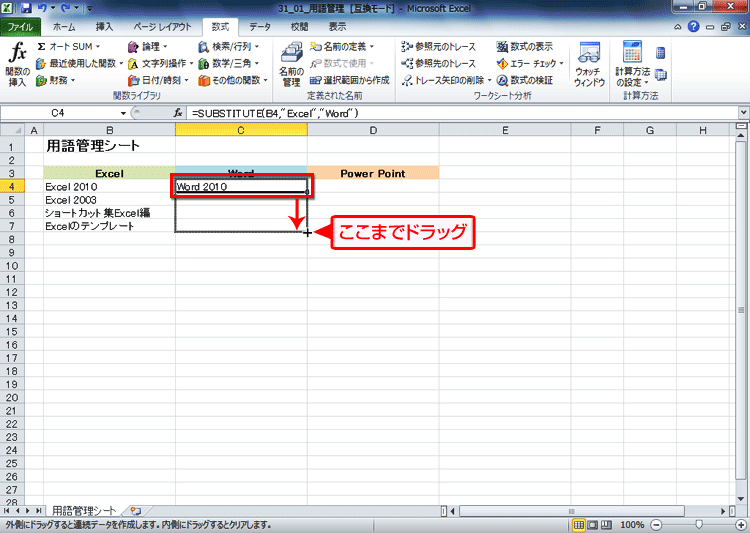Open Customize Quick Access Toolbar dropdown

89,8
